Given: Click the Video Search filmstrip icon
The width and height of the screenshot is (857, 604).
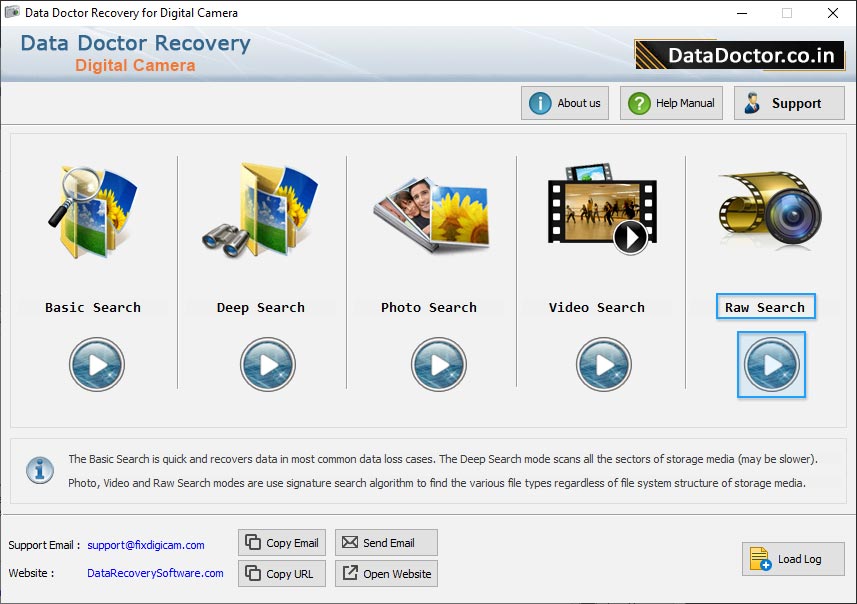Looking at the screenshot, I should point(601,211).
